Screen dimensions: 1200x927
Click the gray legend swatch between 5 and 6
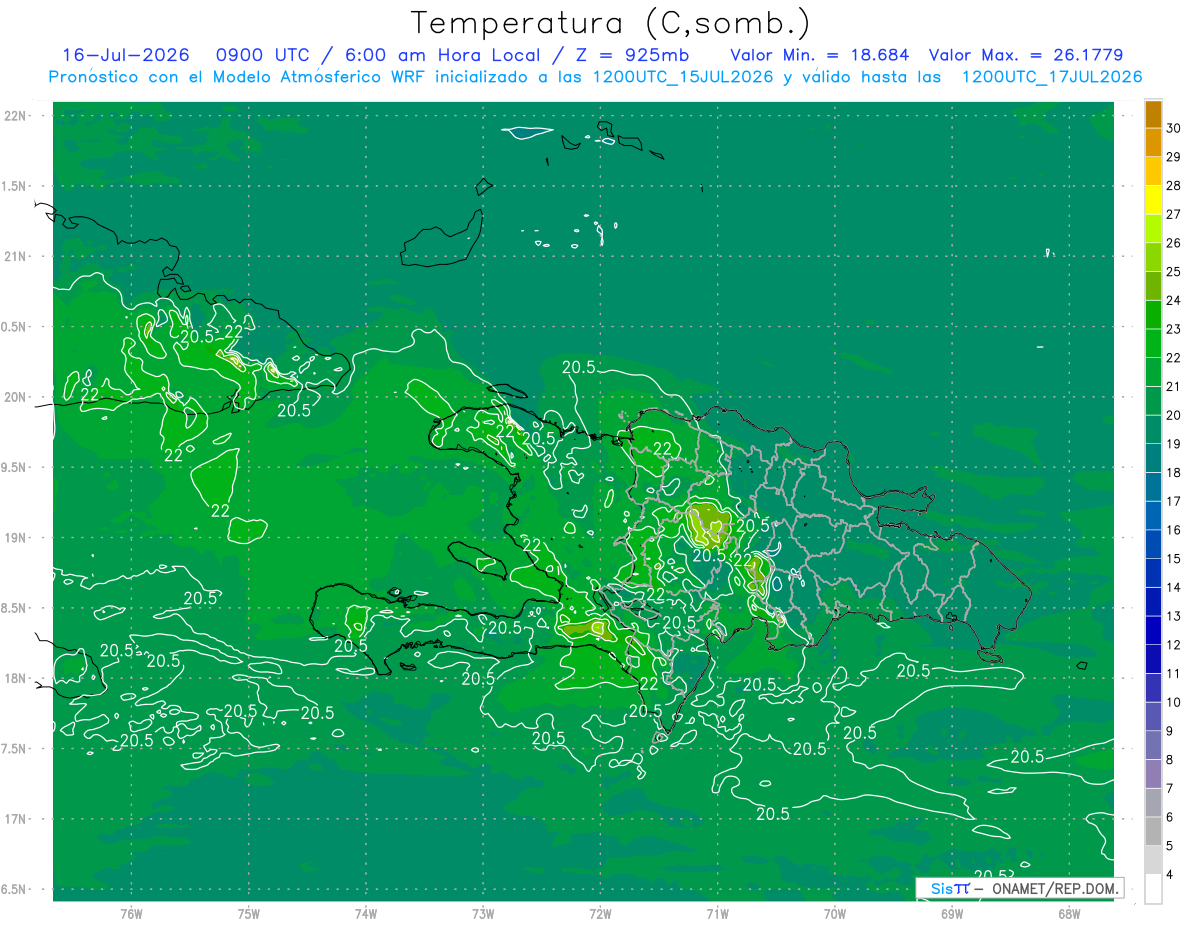[x=1153, y=831]
